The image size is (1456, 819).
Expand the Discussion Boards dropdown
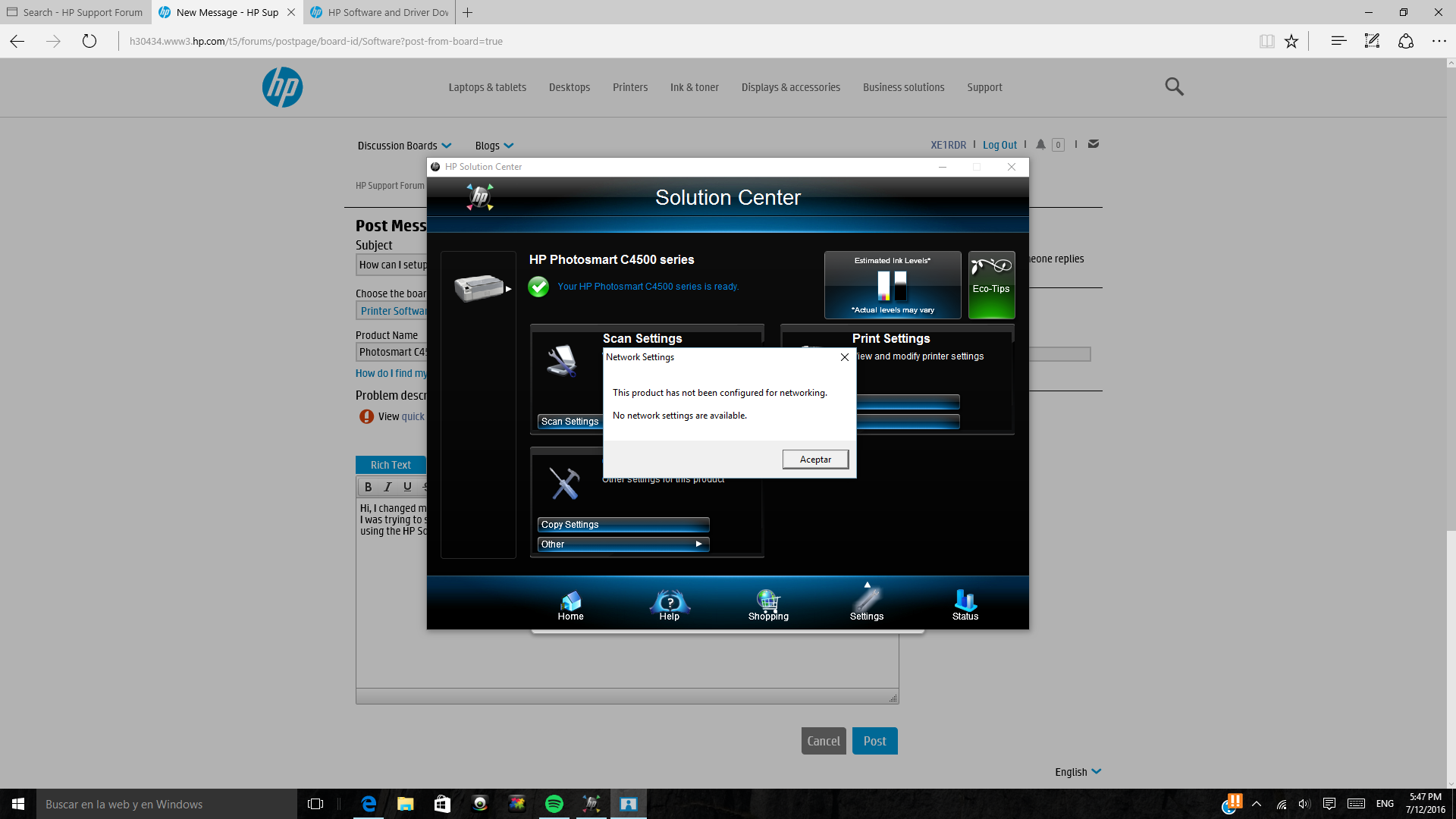404,146
